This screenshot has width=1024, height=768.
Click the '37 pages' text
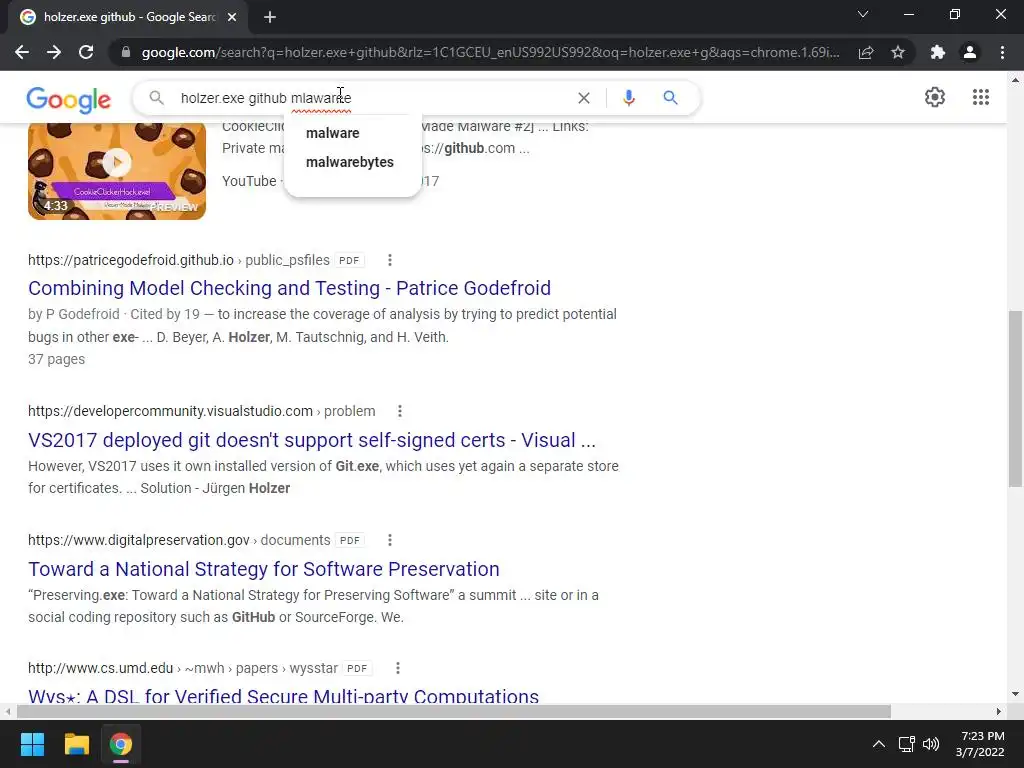[56, 359]
